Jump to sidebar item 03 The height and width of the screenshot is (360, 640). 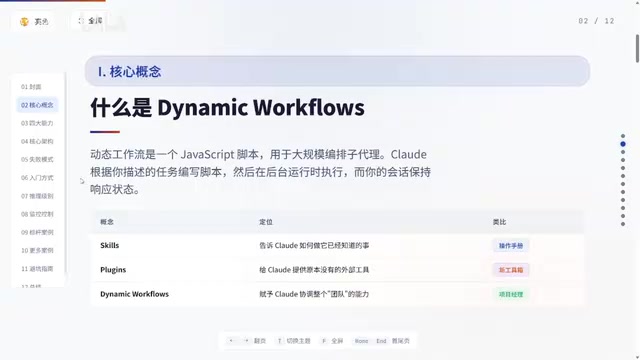pos(37,123)
